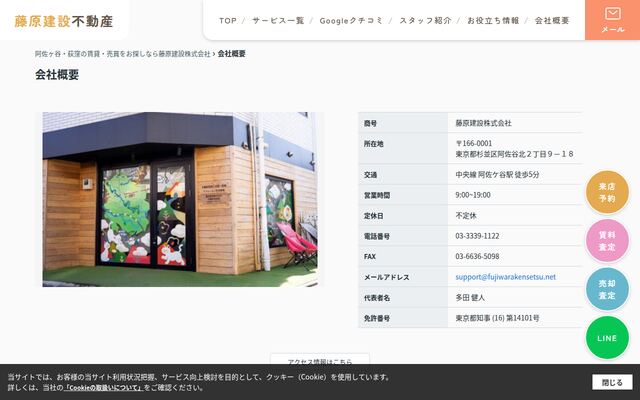Click the 商号 row label
640x400 pixels.
click(370, 123)
